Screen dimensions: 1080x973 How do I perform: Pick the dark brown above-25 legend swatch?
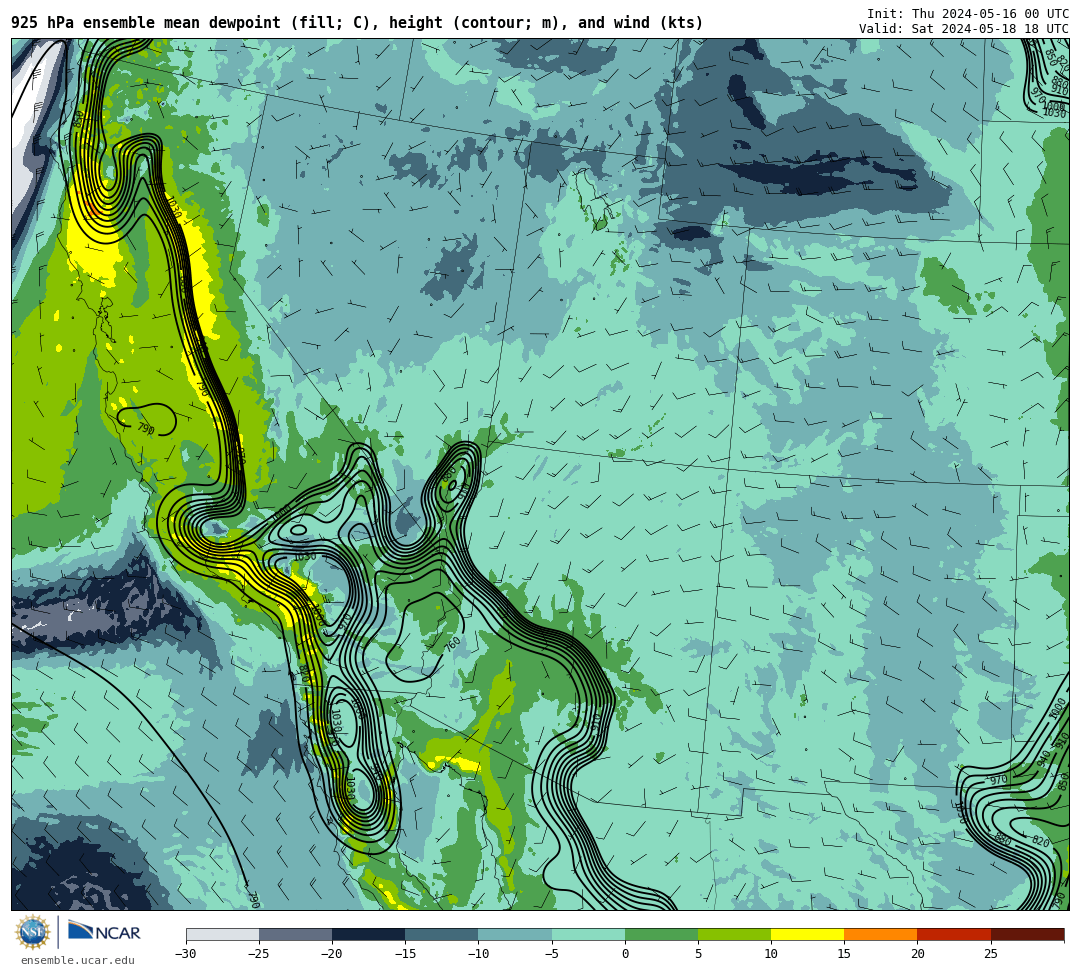[1027, 934]
